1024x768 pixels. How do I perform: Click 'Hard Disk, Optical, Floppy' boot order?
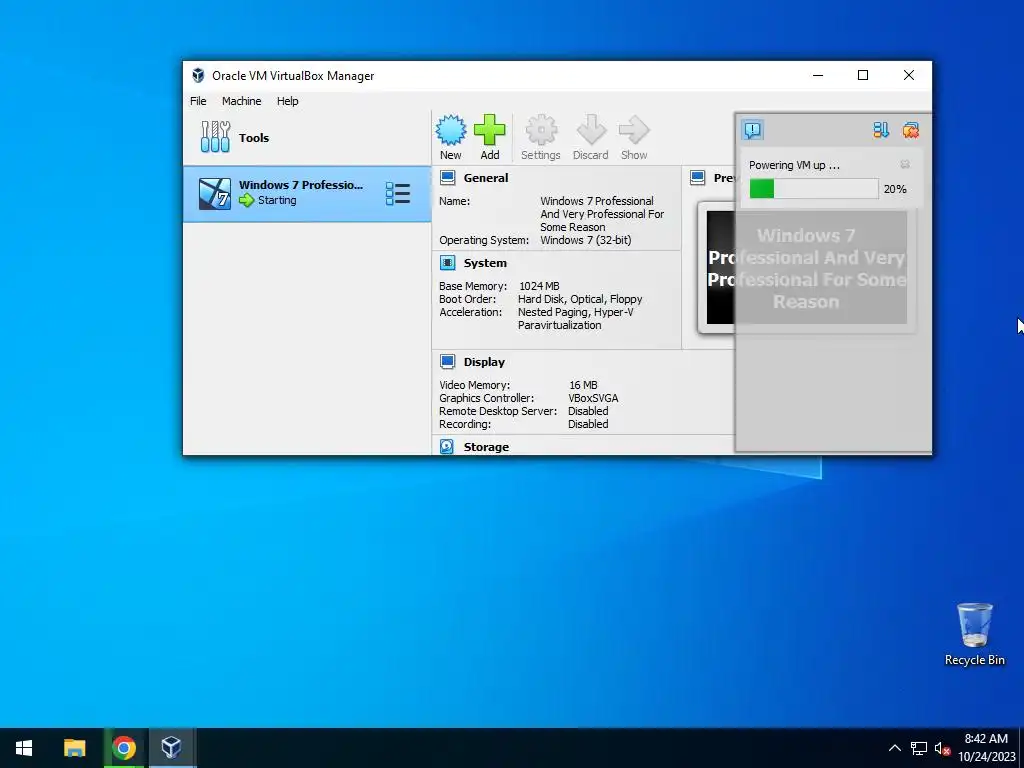(580, 299)
